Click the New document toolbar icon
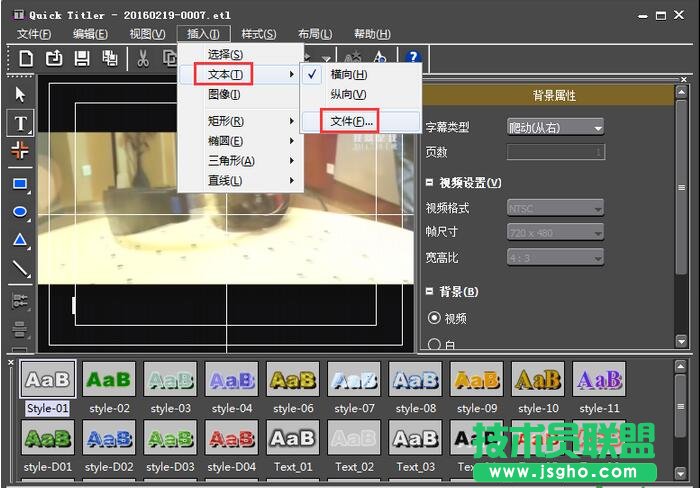The image size is (700, 488). 26,58
